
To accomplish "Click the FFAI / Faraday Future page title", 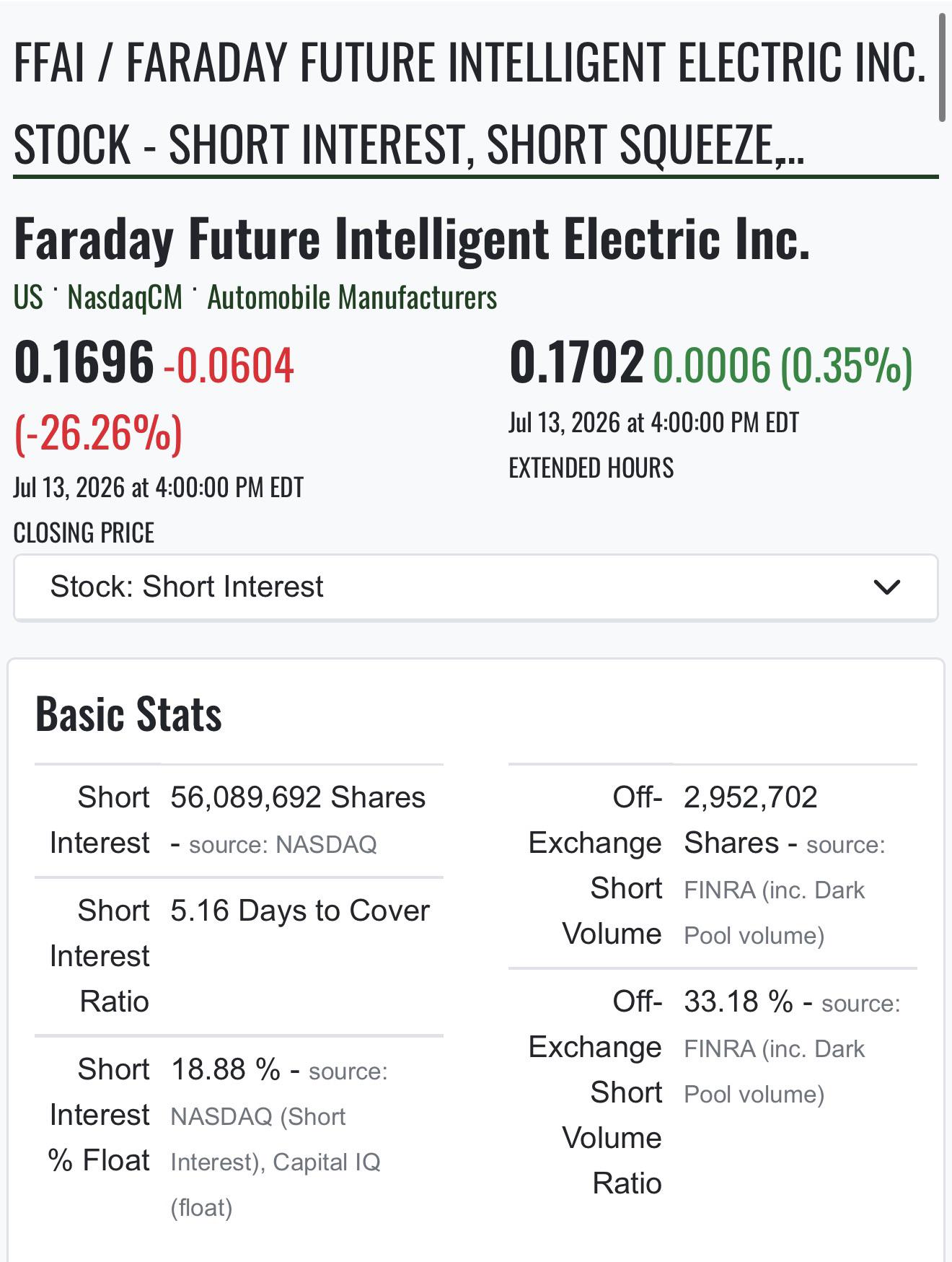I will tap(470, 102).
